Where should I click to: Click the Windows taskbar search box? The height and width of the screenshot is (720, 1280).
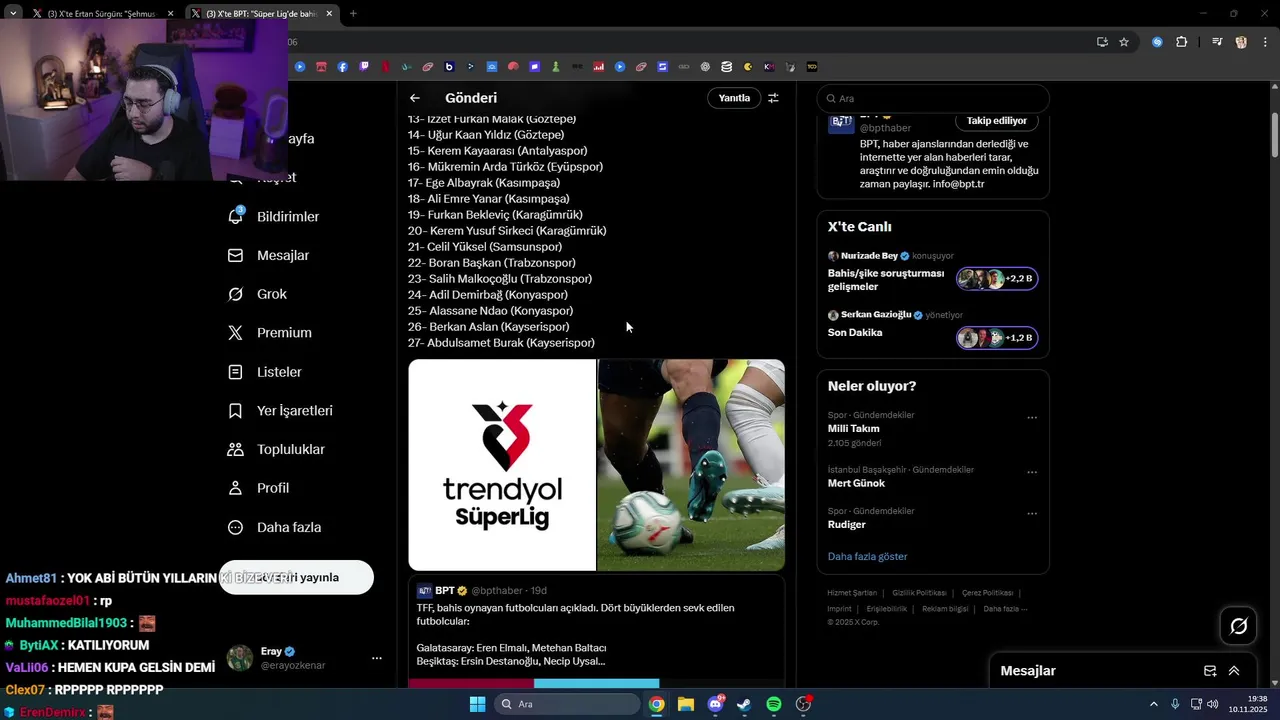pyautogui.click(x=568, y=704)
